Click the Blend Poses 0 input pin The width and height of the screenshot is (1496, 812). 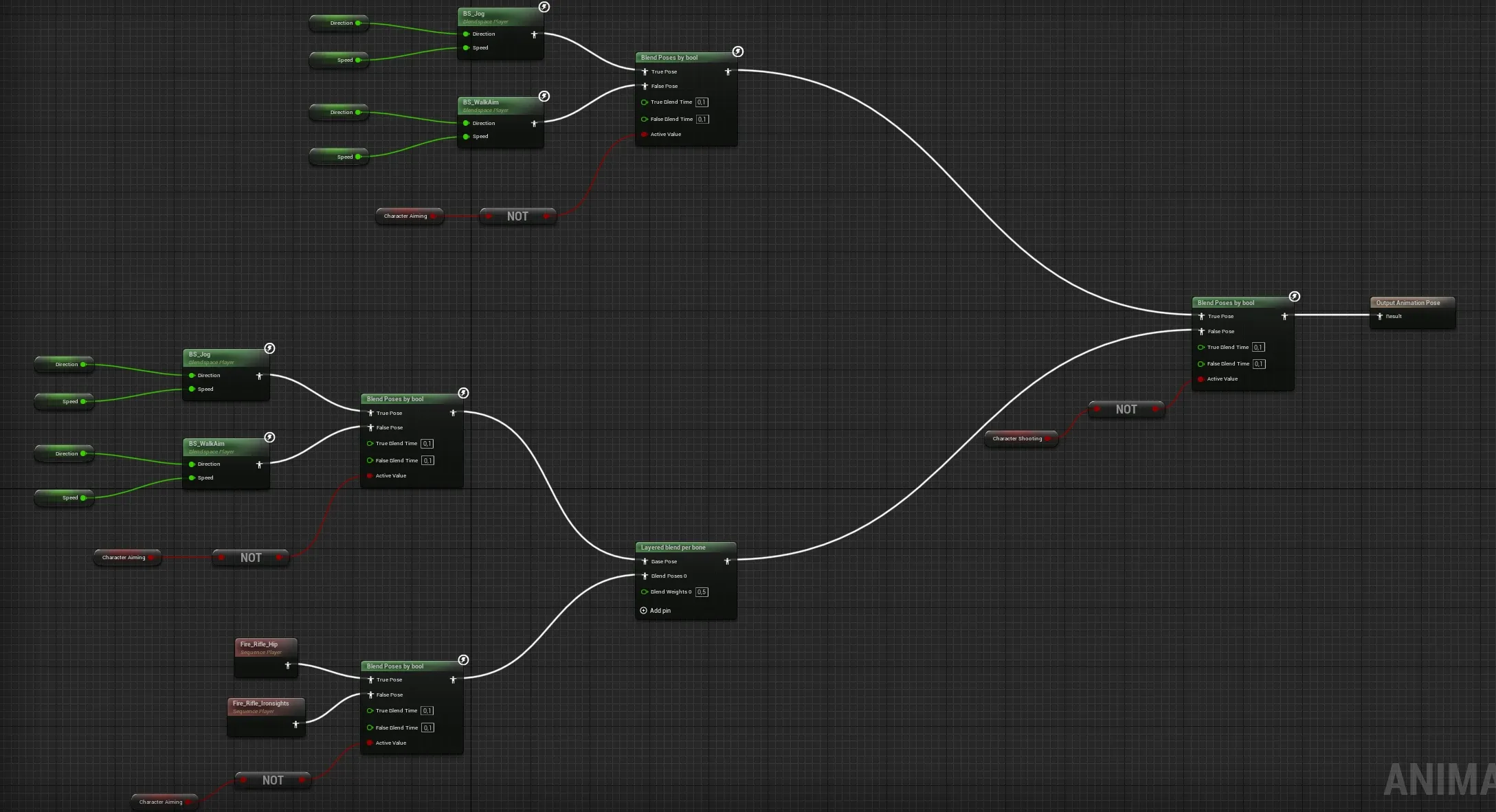click(645, 576)
